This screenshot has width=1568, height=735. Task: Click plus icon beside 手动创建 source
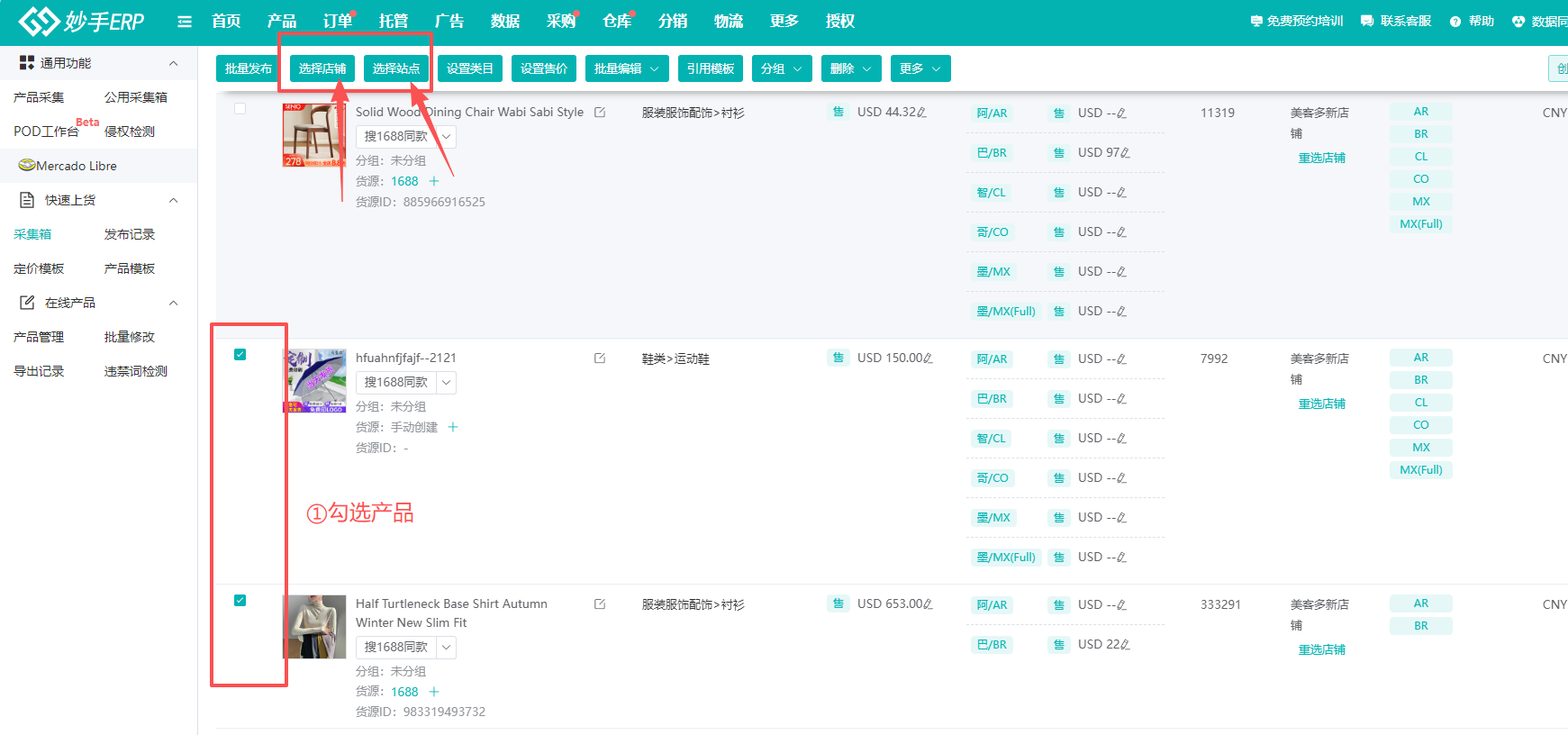click(x=453, y=427)
